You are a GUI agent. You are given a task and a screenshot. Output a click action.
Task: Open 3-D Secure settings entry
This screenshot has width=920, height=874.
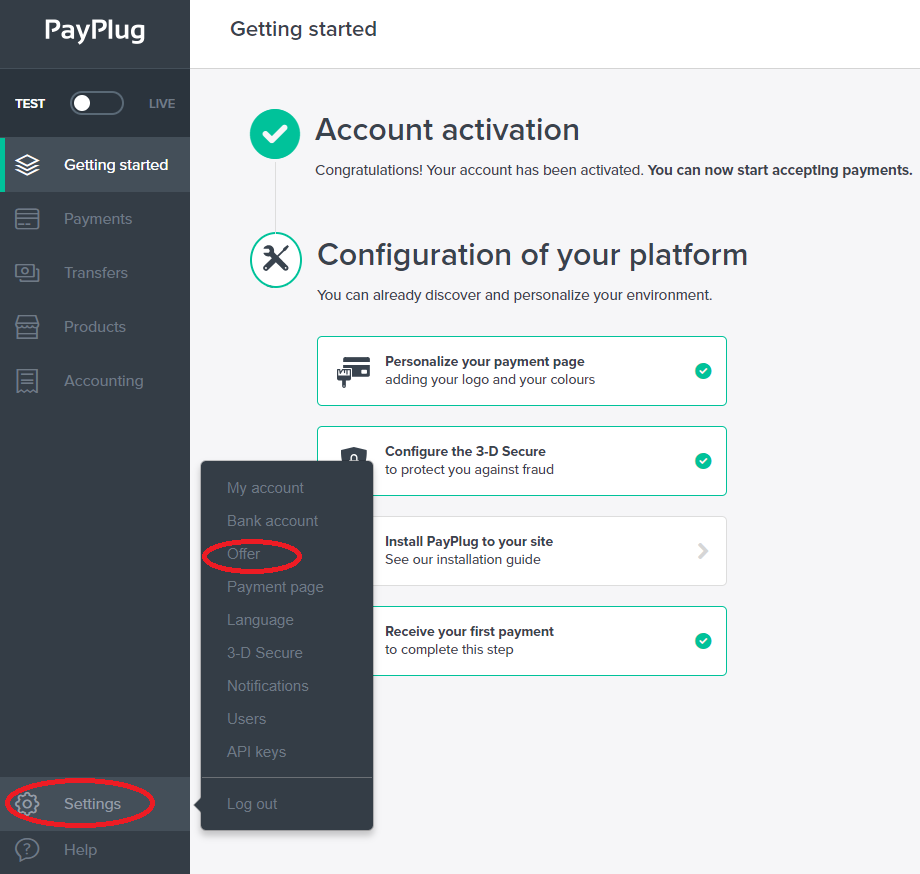[265, 653]
